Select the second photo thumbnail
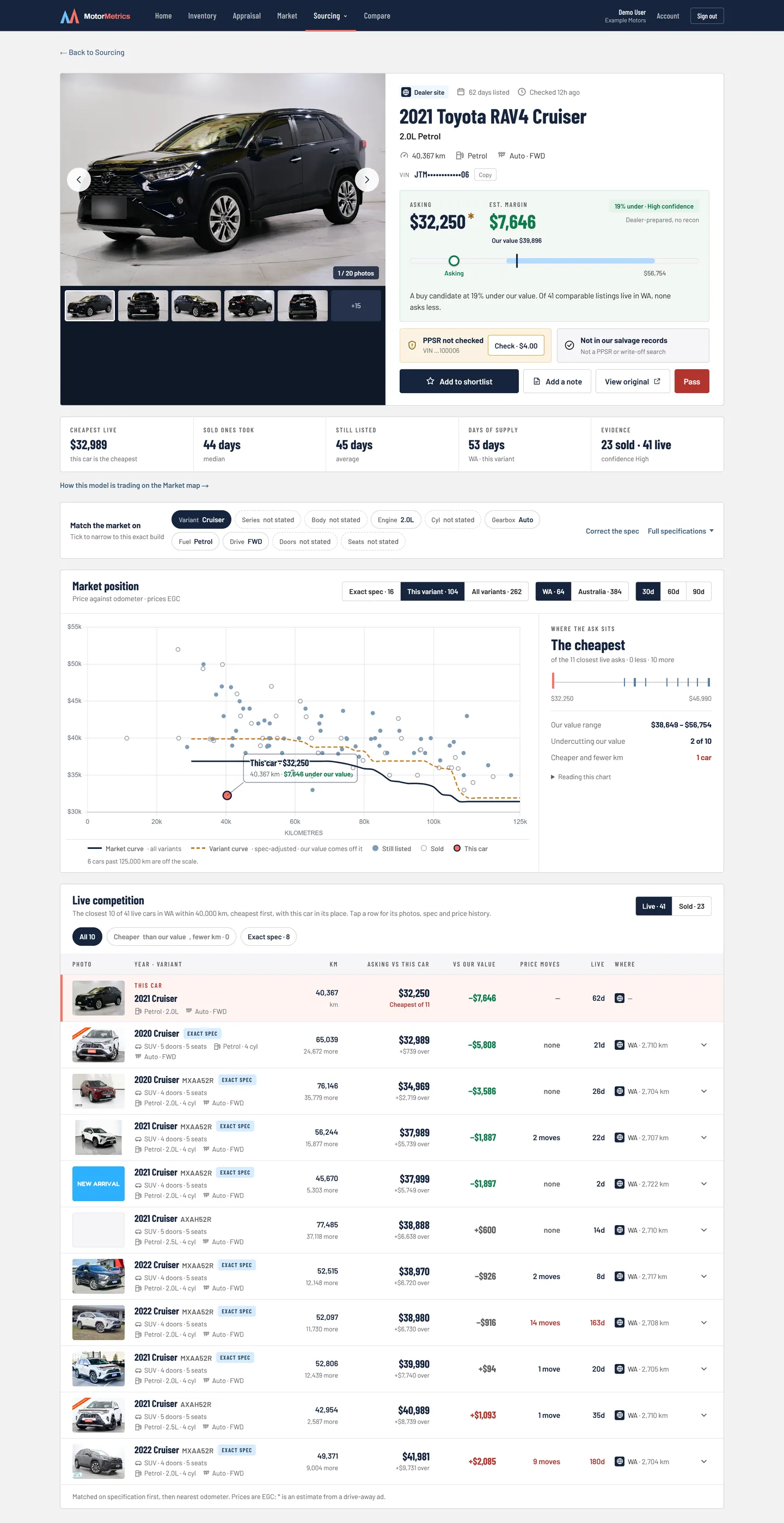The width and height of the screenshot is (784, 1523). tap(143, 305)
